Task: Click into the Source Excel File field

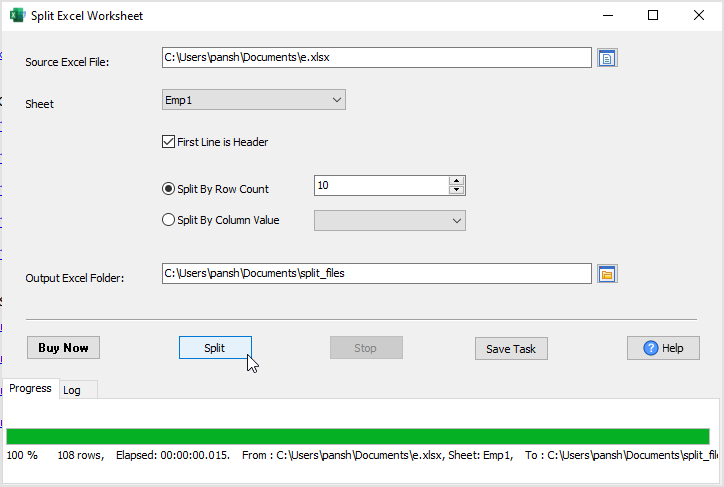Action: (x=376, y=58)
